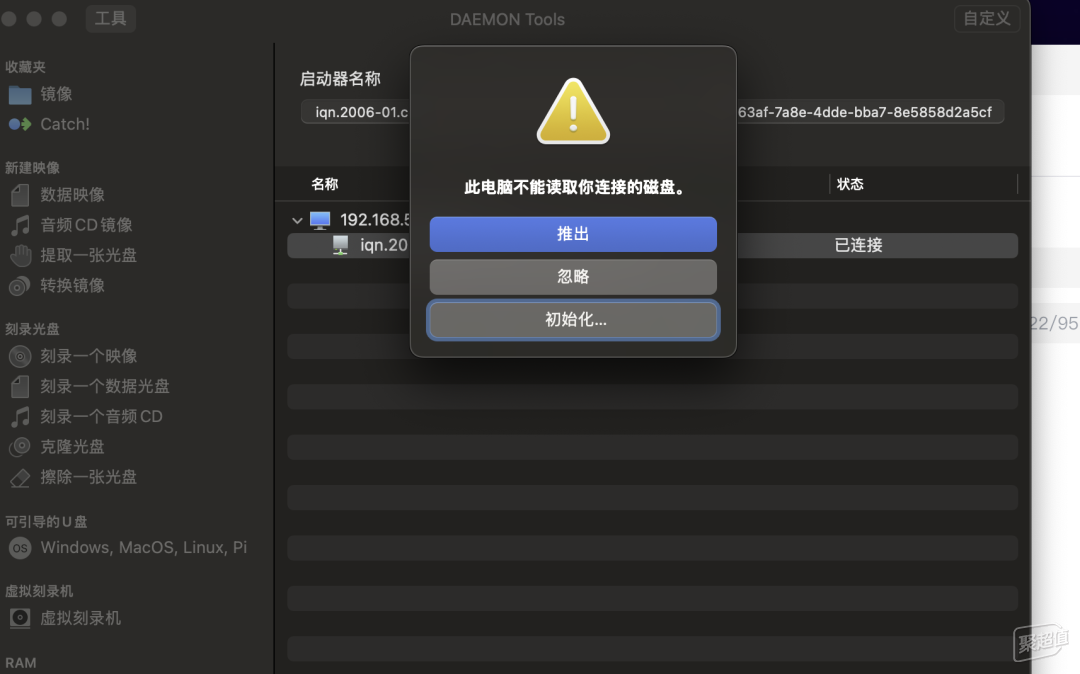This screenshot has height=674, width=1080.
Task: Click the 刻录一个映像 disc icon
Action: pos(20,356)
